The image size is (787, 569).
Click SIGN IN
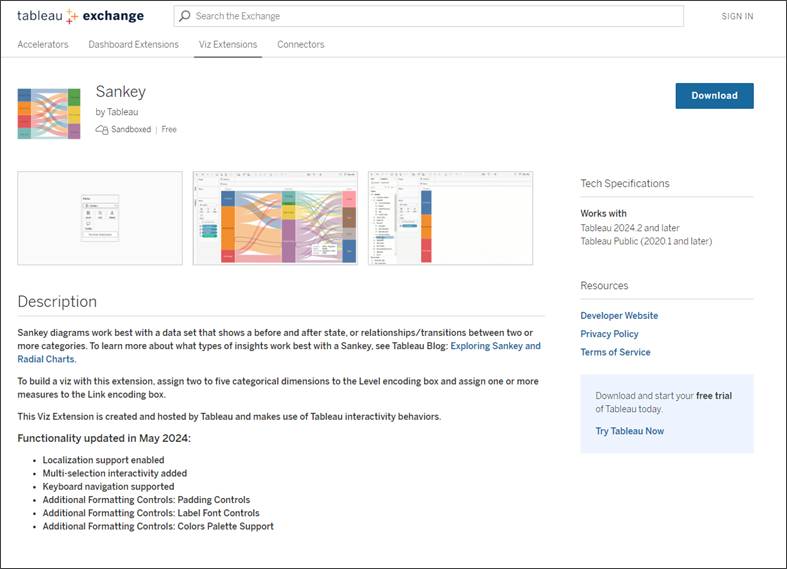pyautogui.click(x=737, y=16)
